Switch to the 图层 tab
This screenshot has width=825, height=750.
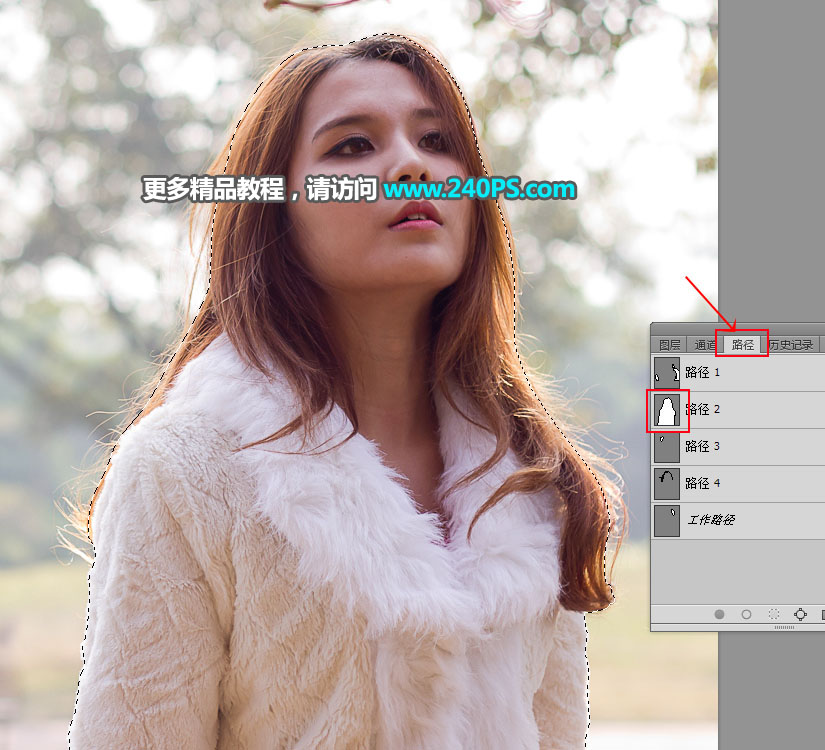670,345
